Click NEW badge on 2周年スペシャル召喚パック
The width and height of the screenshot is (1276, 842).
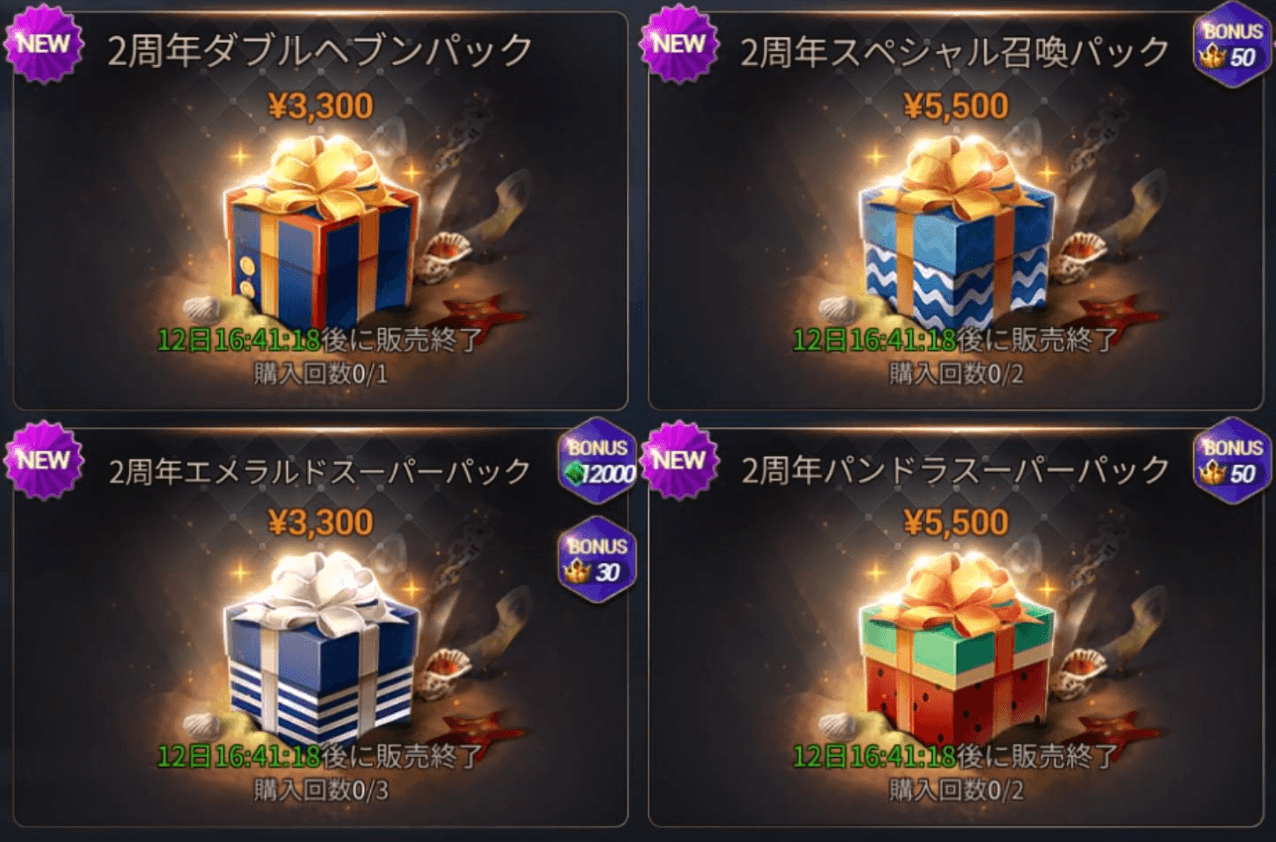tap(680, 45)
